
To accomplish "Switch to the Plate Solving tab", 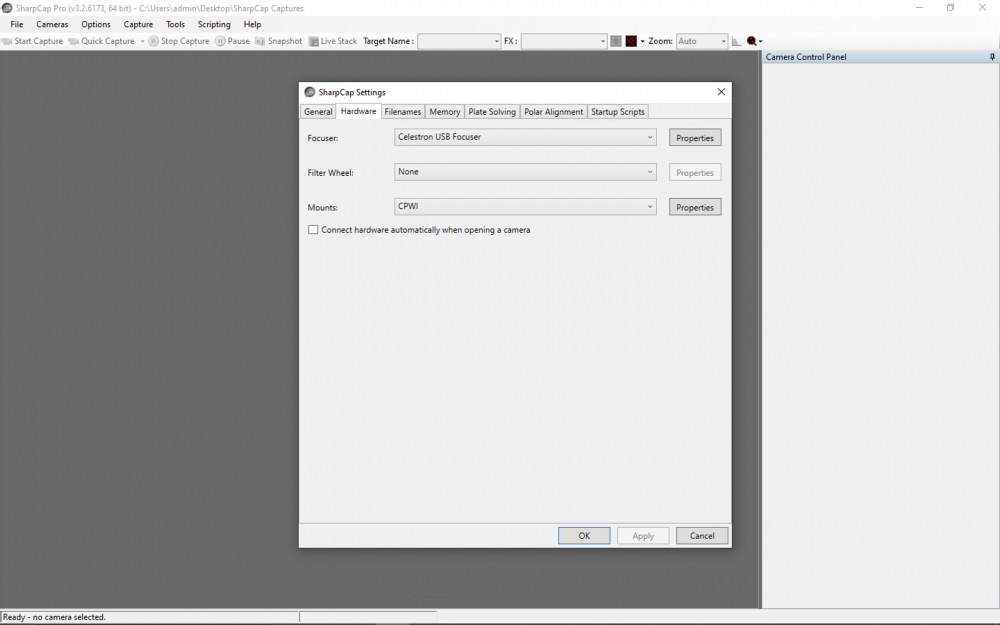I will pyautogui.click(x=491, y=111).
